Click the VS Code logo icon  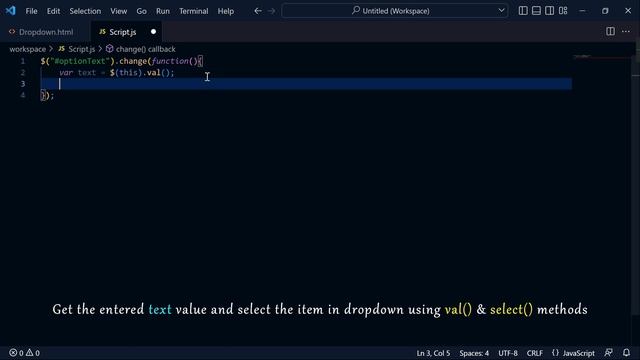11,11
